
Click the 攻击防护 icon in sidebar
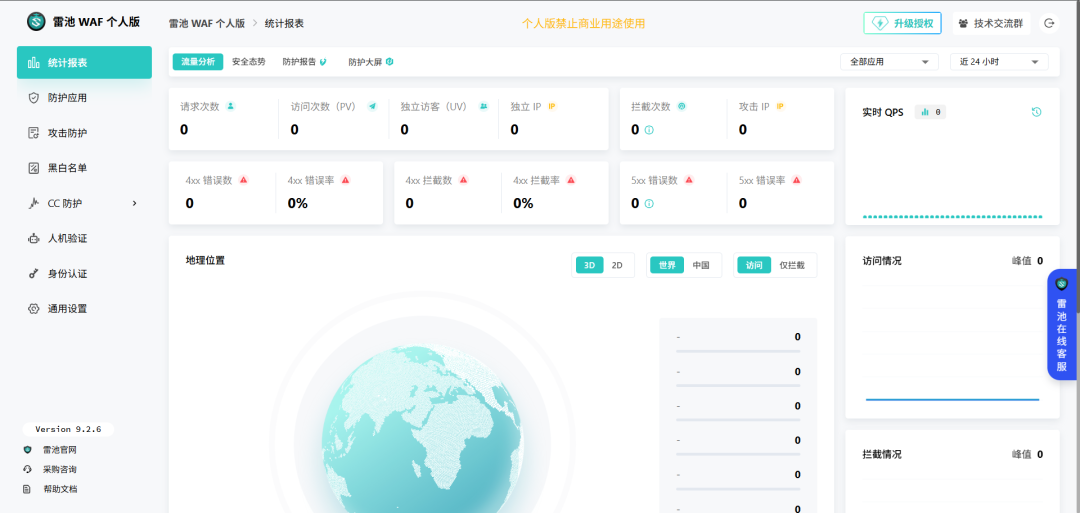coord(33,133)
